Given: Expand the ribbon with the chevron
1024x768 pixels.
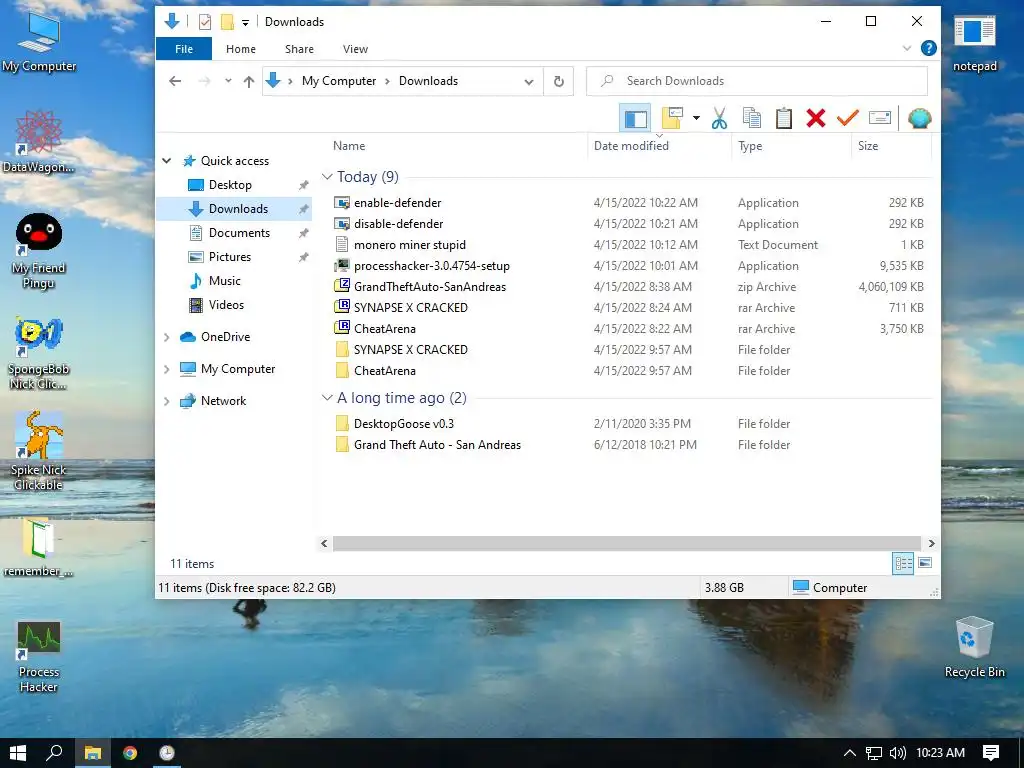Looking at the screenshot, I should pos(906,48).
